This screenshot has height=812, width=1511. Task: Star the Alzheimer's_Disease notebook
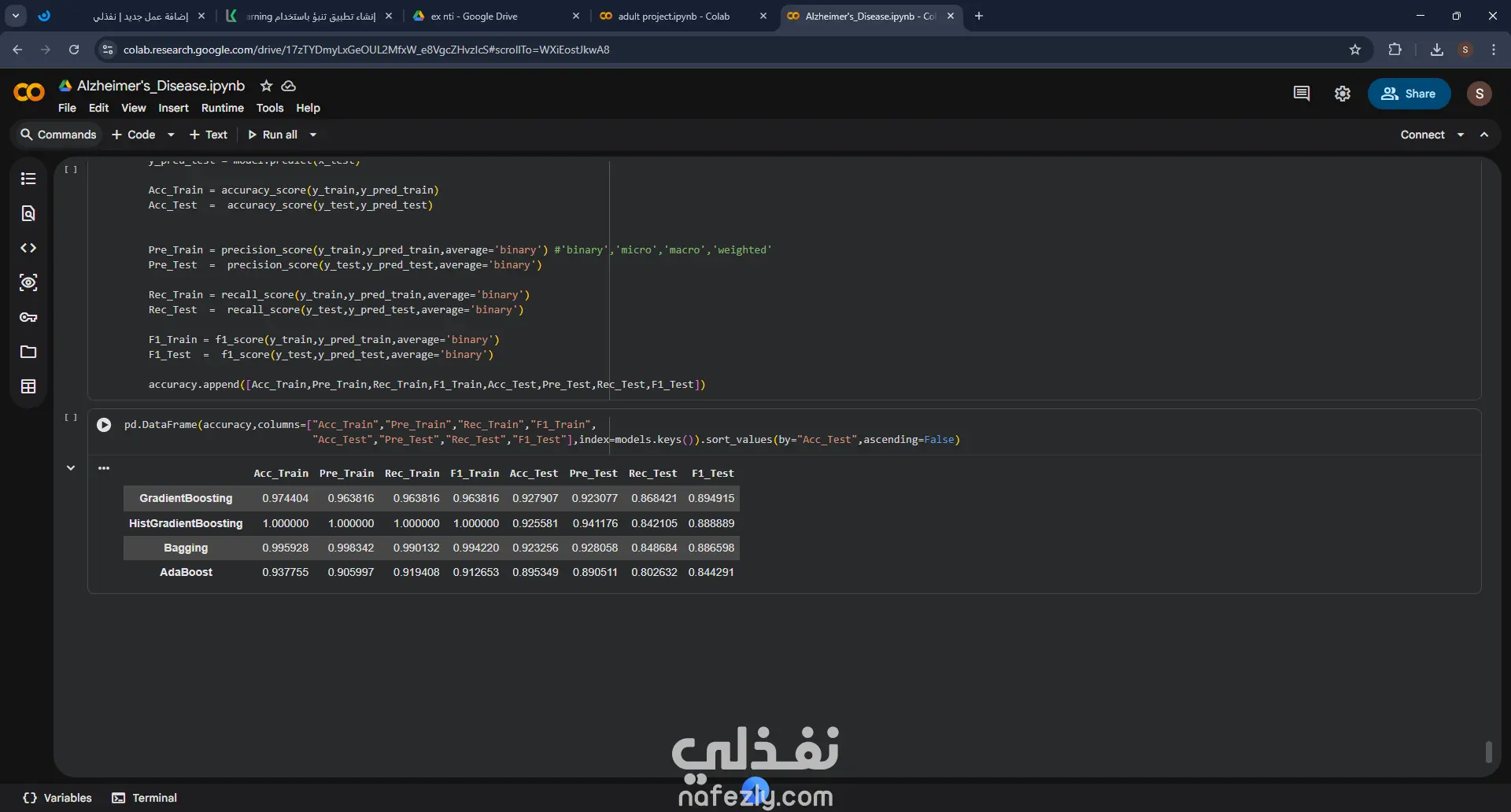[266, 86]
